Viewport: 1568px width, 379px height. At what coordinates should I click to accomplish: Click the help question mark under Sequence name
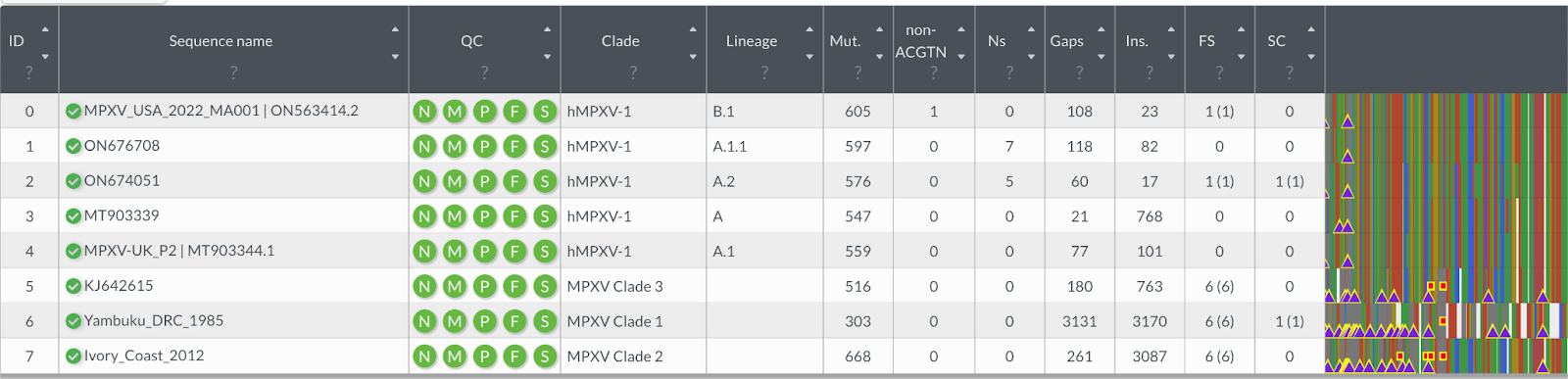click(233, 72)
